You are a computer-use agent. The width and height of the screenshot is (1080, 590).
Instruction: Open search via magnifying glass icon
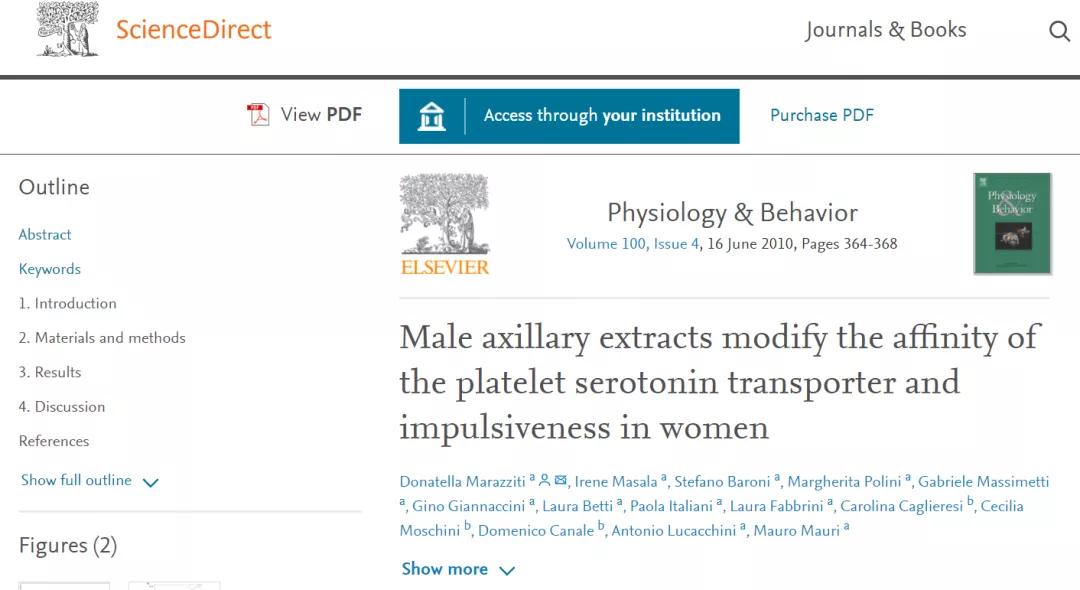1059,31
